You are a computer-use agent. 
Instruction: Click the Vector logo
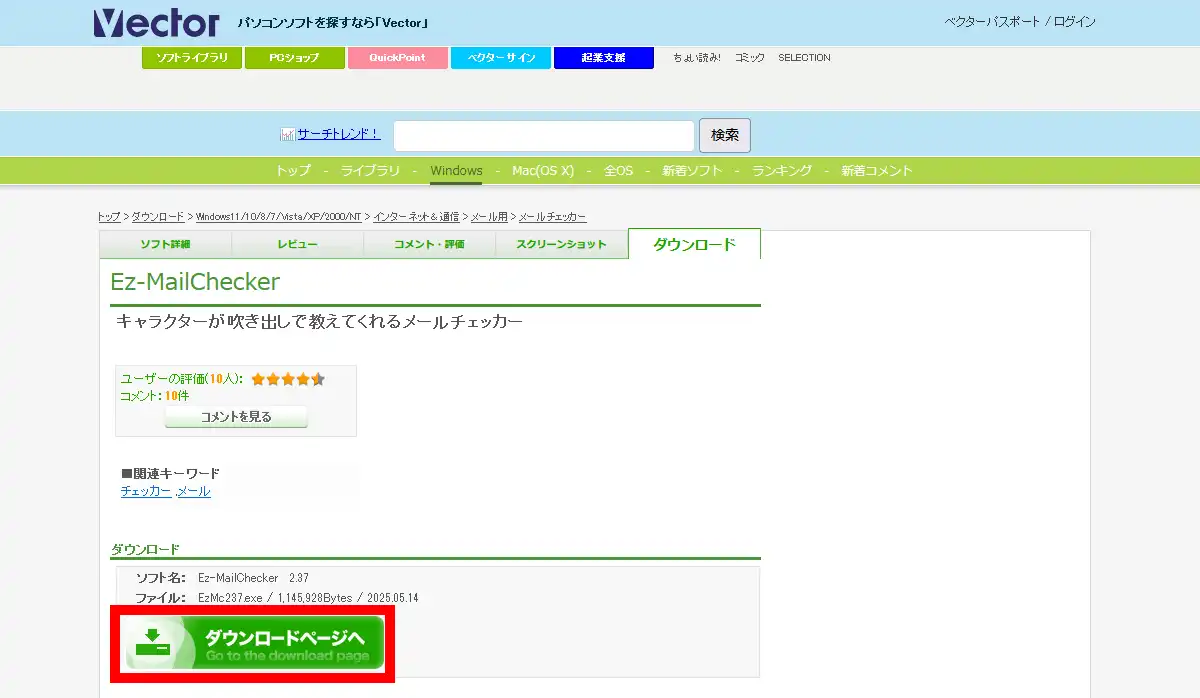[x=155, y=22]
